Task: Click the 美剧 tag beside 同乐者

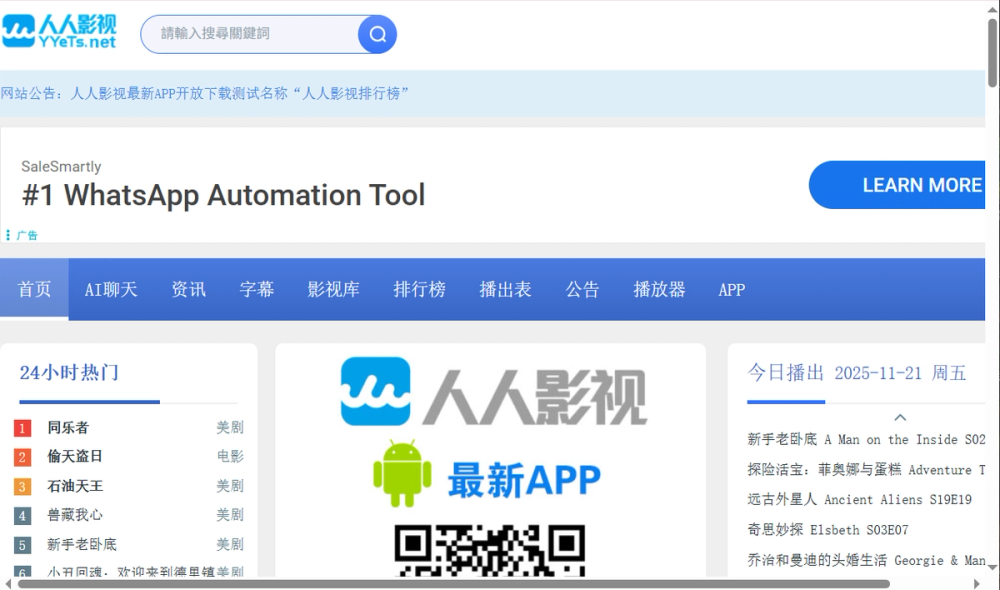Action: (230, 427)
